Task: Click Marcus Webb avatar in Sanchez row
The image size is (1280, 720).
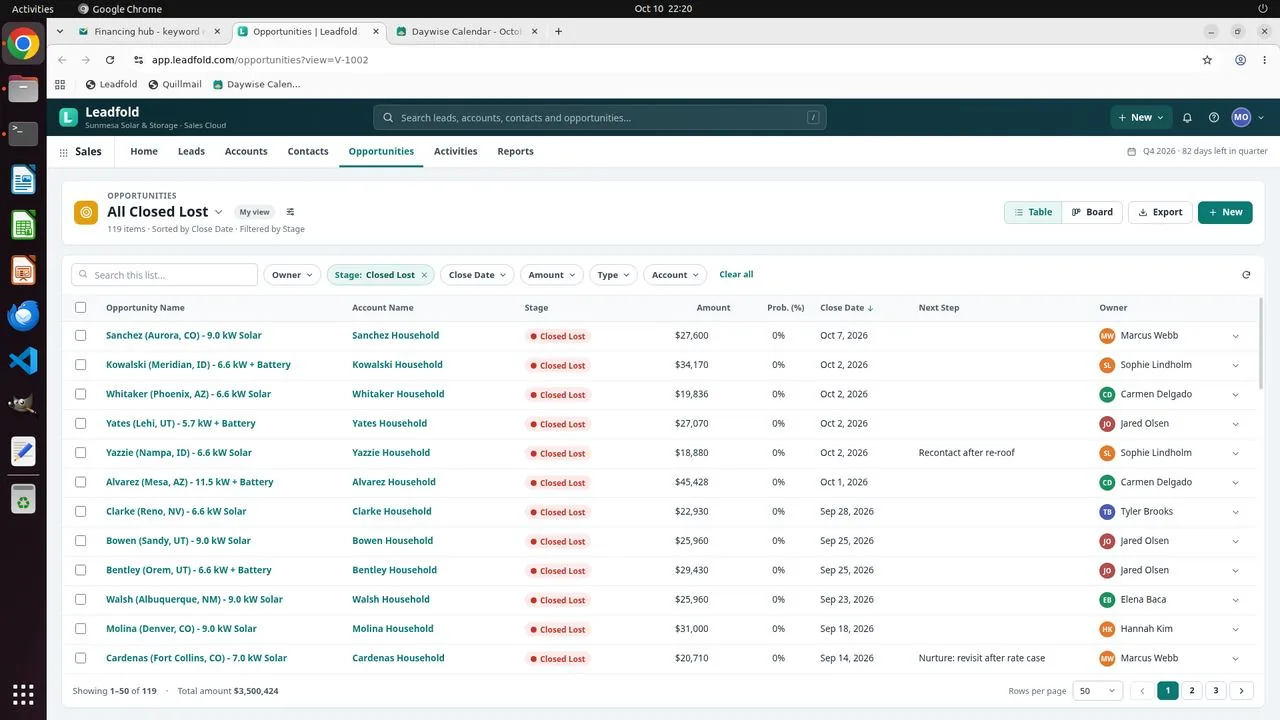Action: [1107, 336]
